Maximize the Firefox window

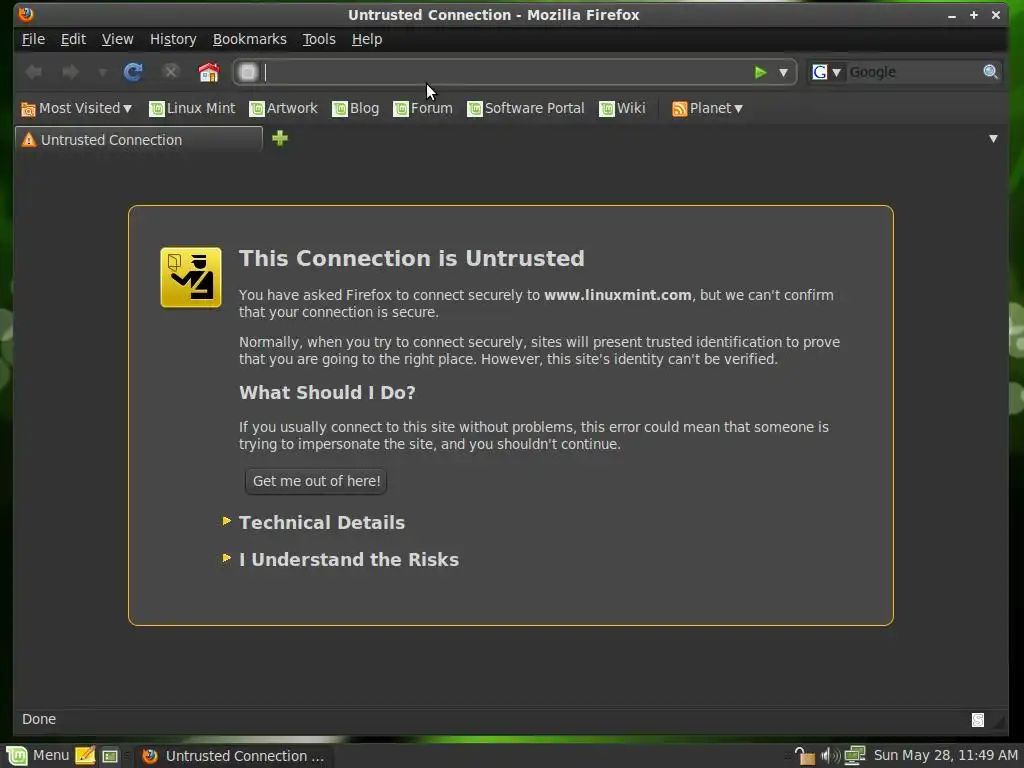974,15
